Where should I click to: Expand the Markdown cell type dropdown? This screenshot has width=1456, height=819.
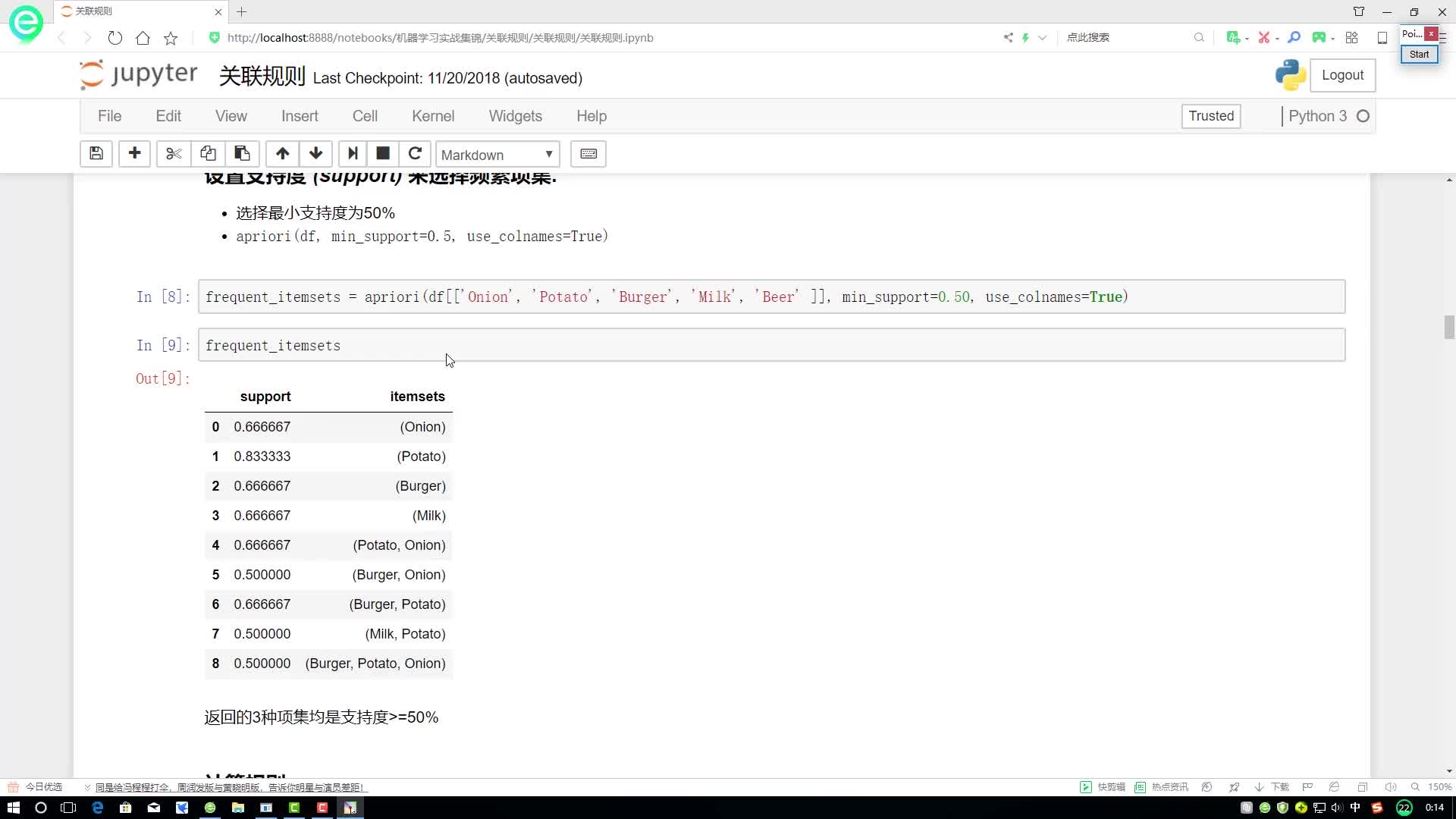coord(497,155)
